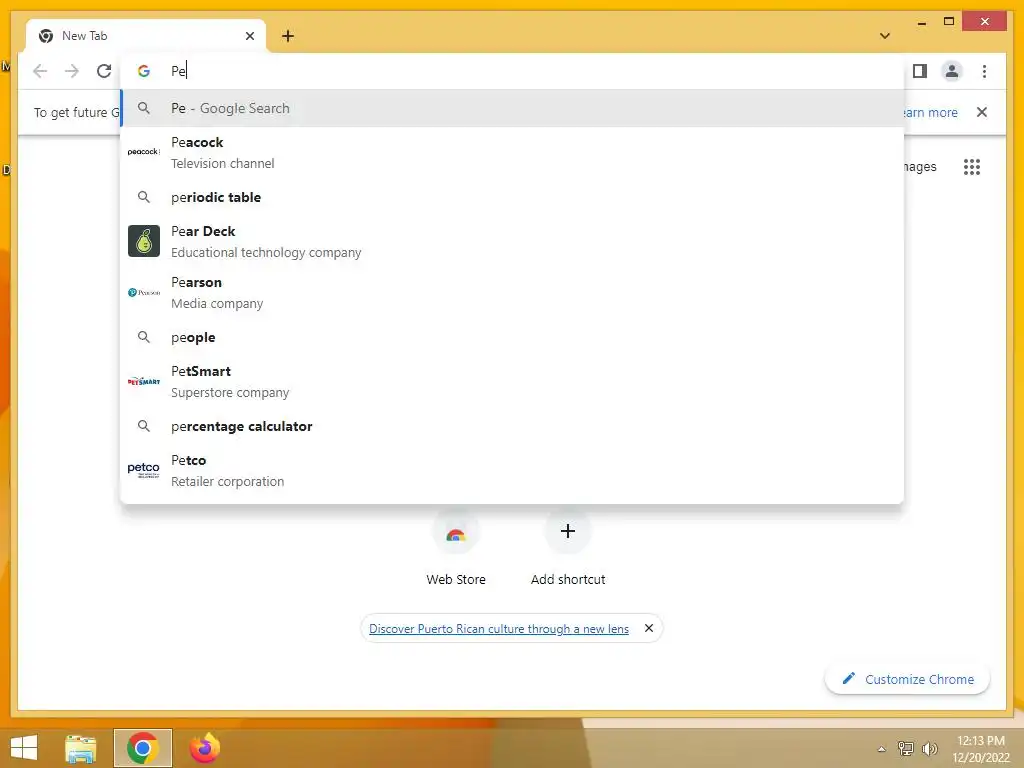Click the Petco logo icon
This screenshot has width=1024, height=768.
point(144,470)
